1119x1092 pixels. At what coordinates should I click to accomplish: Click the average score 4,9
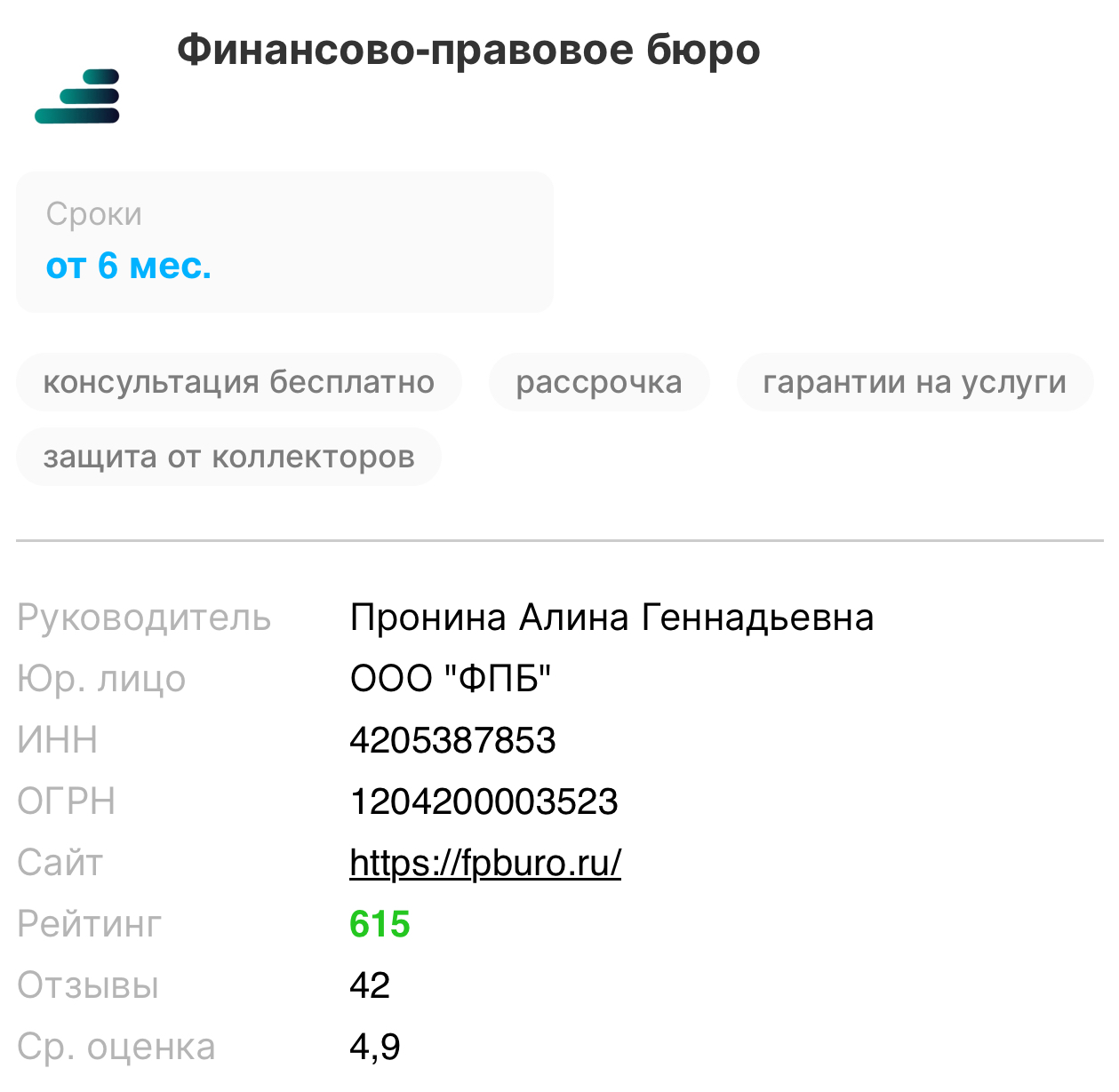[x=374, y=1047]
